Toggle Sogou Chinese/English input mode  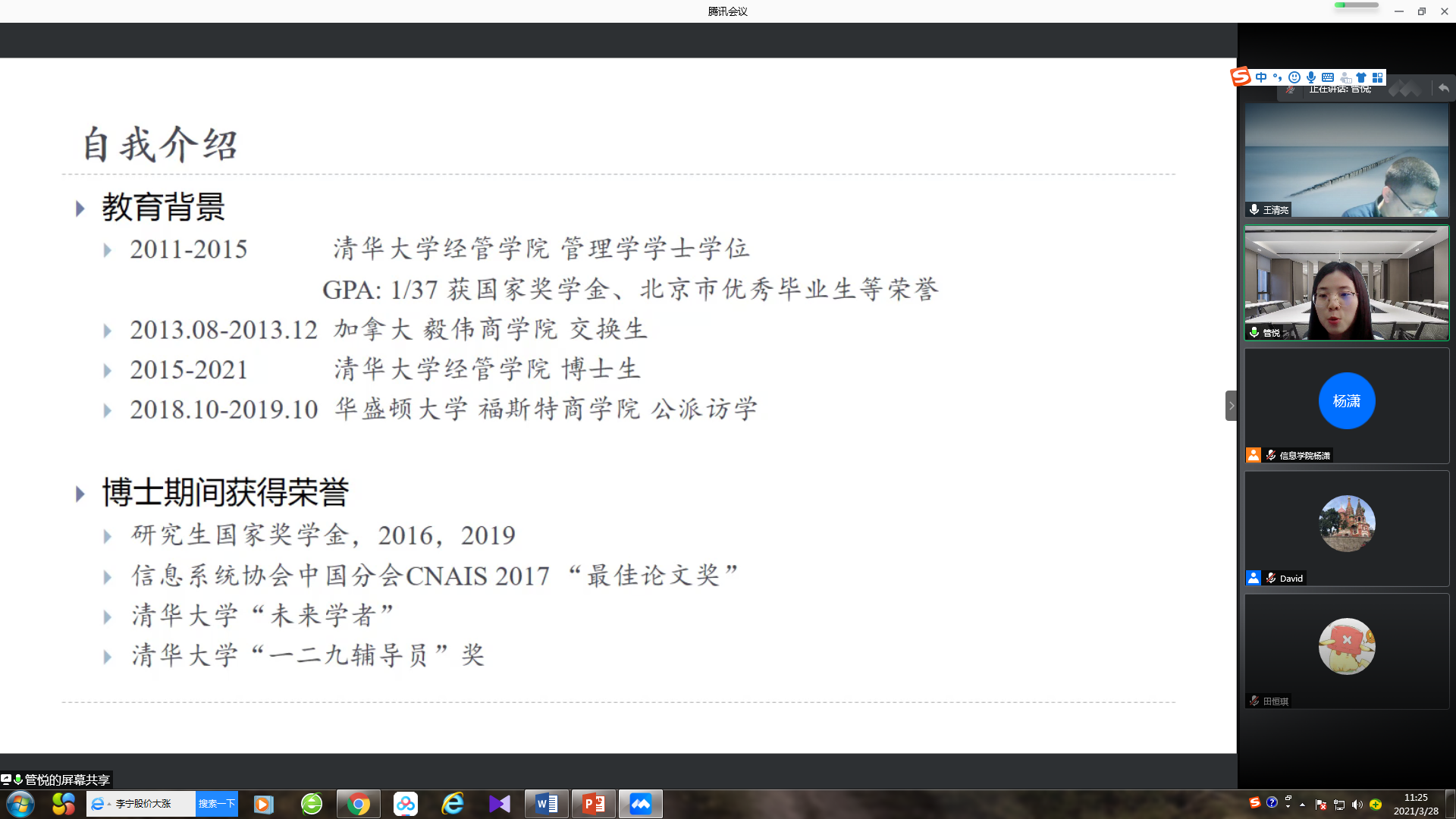(1261, 77)
